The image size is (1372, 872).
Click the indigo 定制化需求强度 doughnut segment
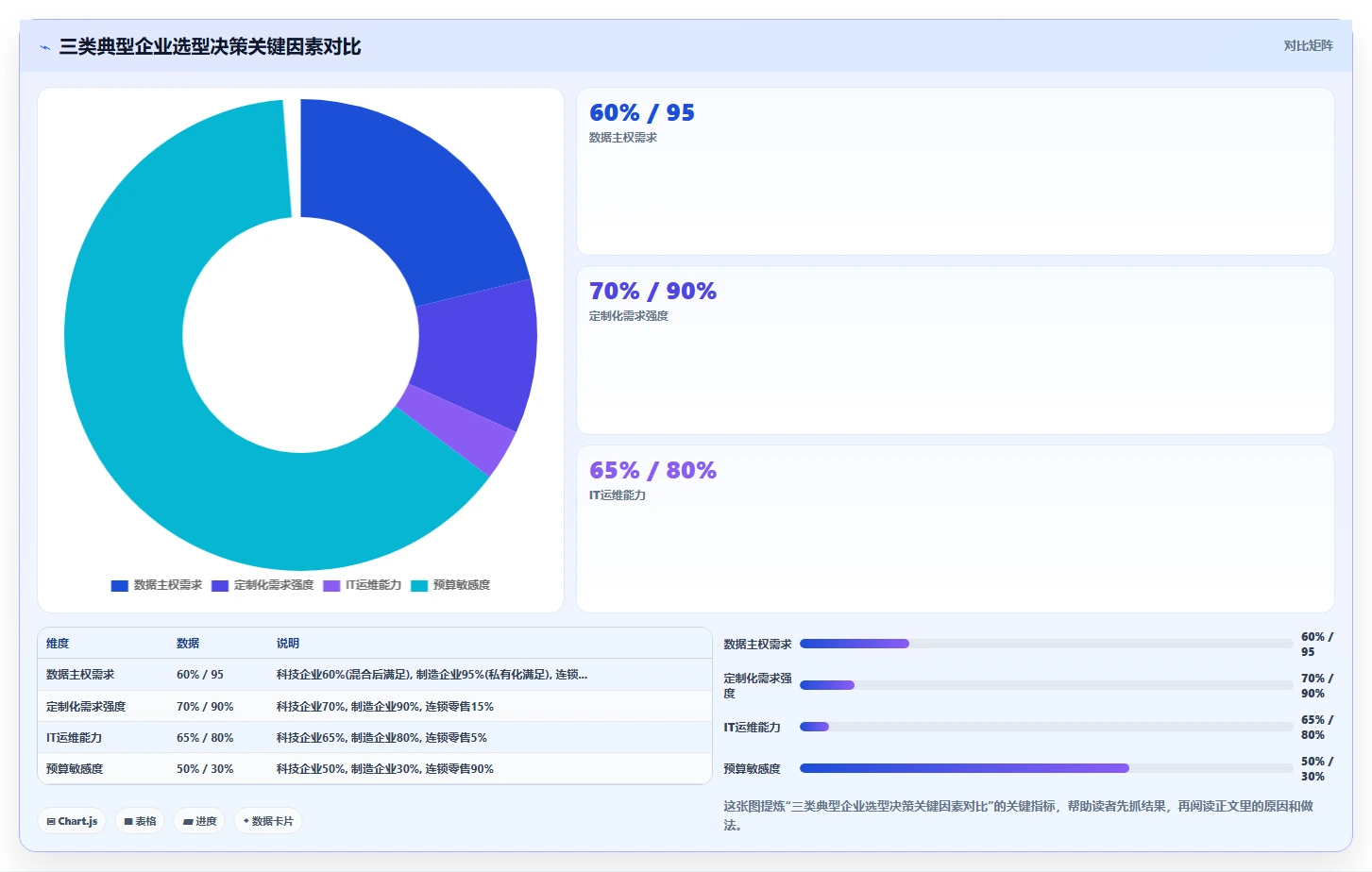tap(479, 354)
